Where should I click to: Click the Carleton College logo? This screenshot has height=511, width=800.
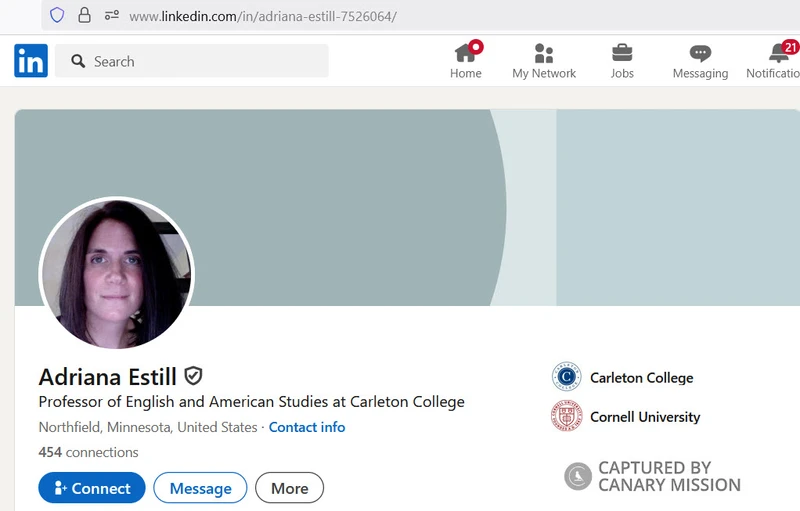[566, 376]
